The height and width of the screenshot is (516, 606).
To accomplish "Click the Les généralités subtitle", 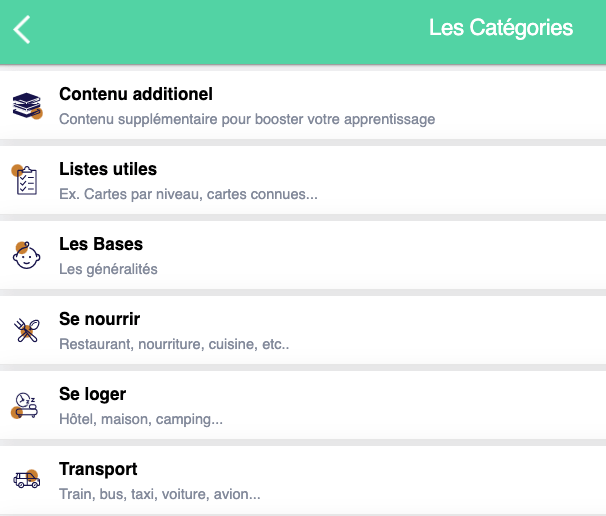I will click(108, 269).
